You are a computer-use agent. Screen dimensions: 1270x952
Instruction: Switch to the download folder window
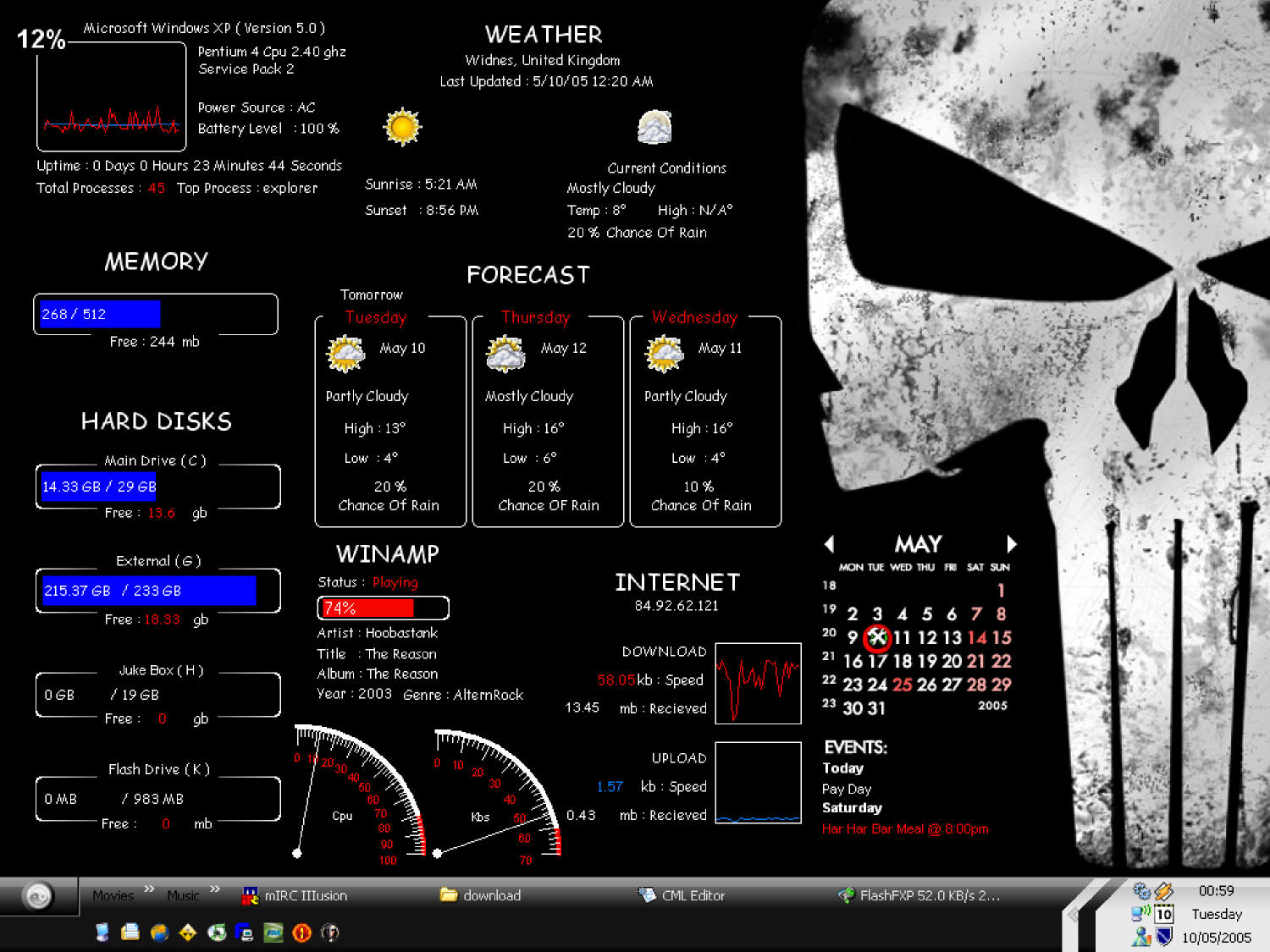click(x=481, y=895)
